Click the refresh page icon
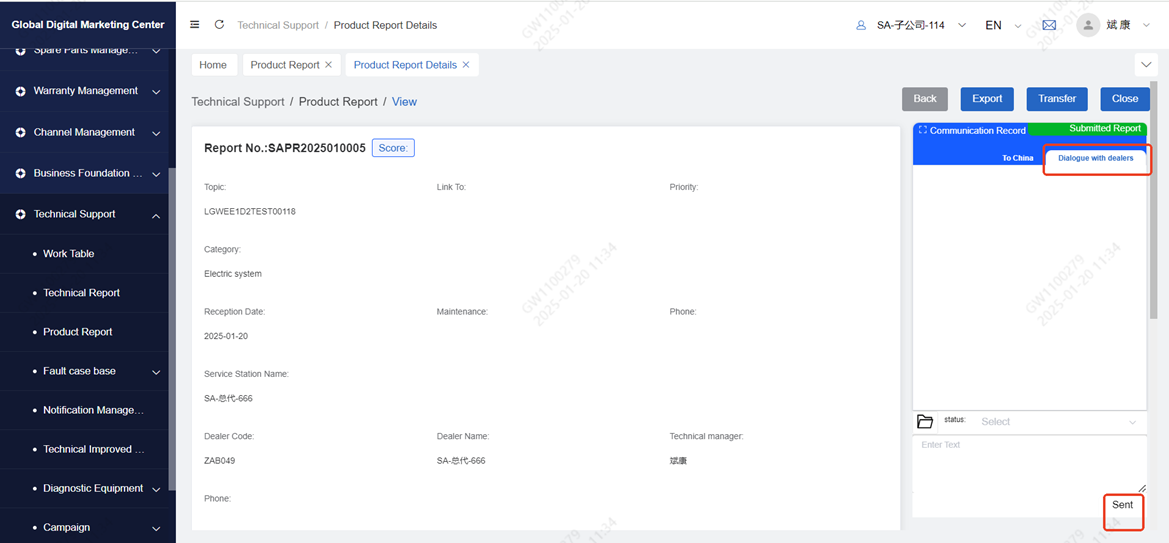This screenshot has height=543, width=1169. point(219,25)
